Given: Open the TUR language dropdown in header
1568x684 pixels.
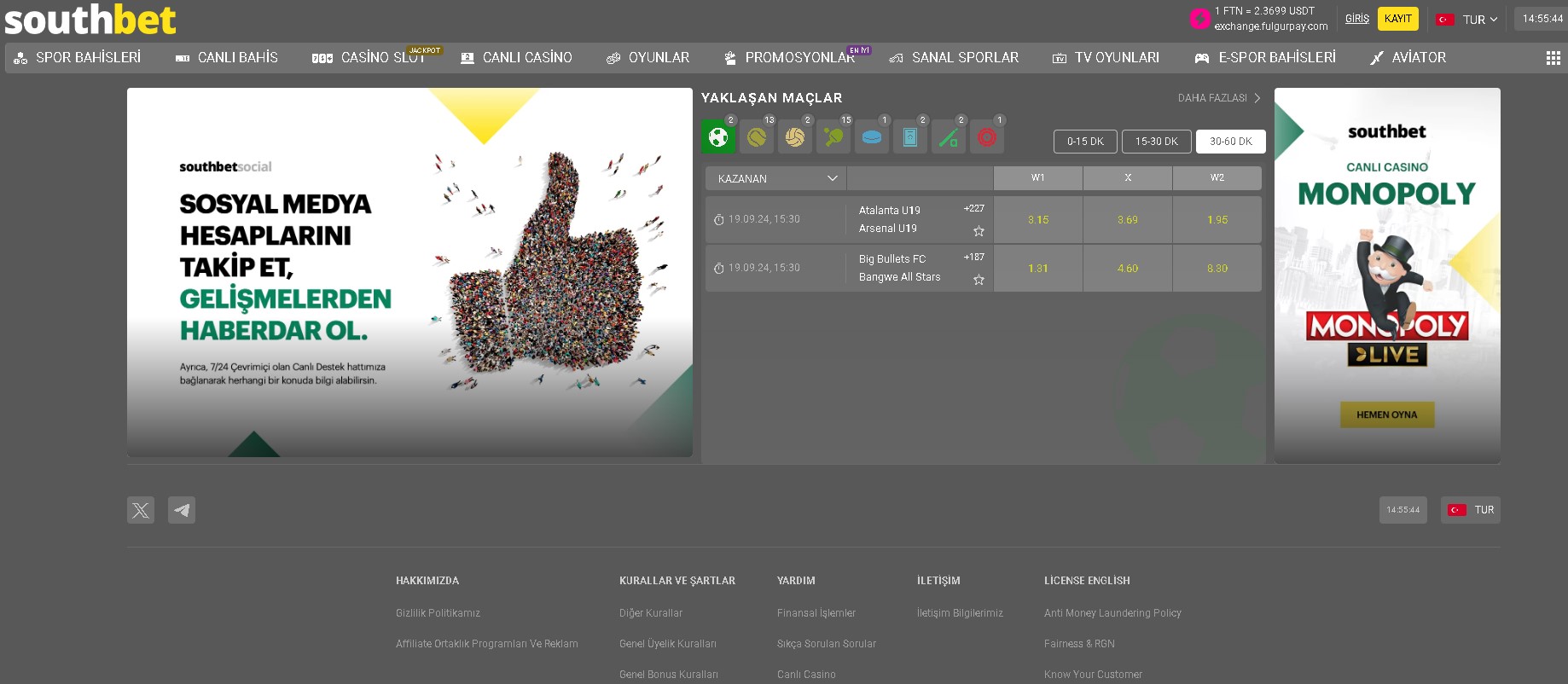Looking at the screenshot, I should click(1469, 19).
